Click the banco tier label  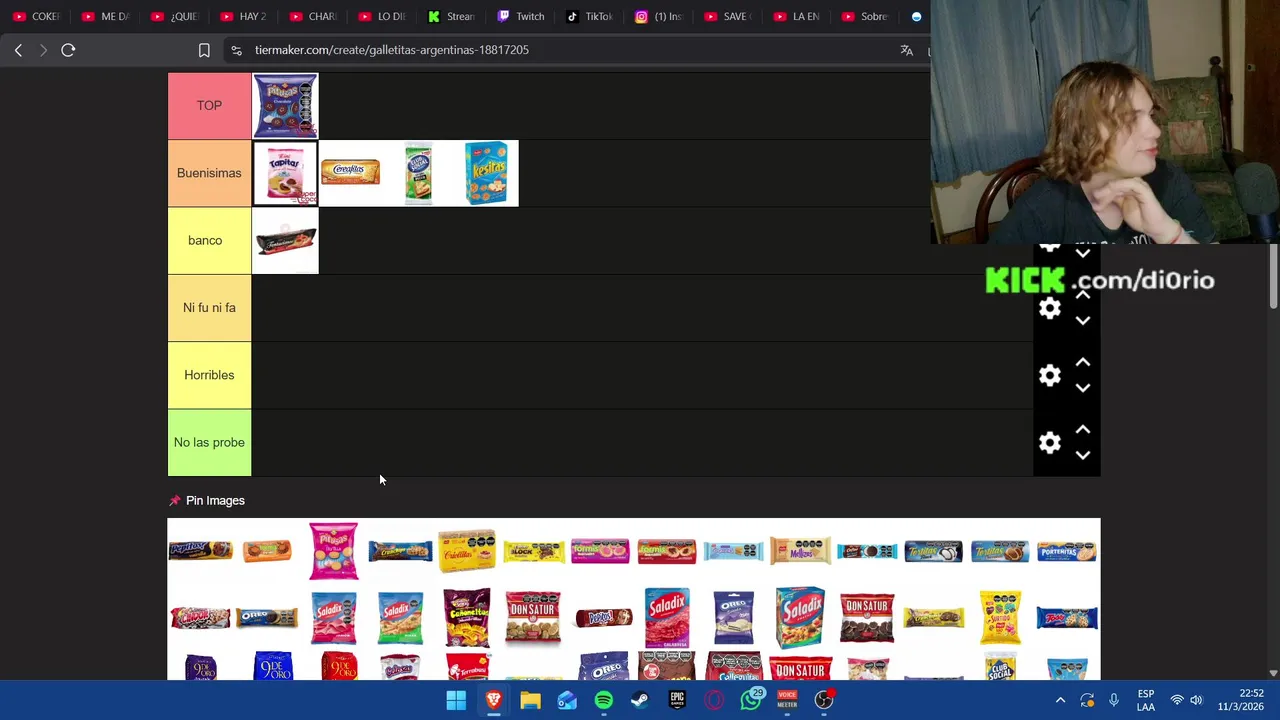coord(209,240)
